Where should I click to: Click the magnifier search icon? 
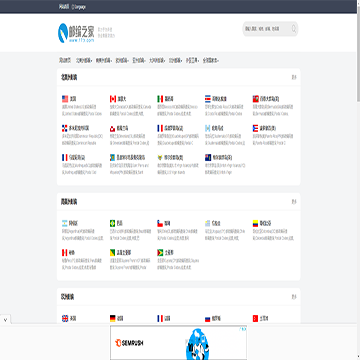(294, 29)
